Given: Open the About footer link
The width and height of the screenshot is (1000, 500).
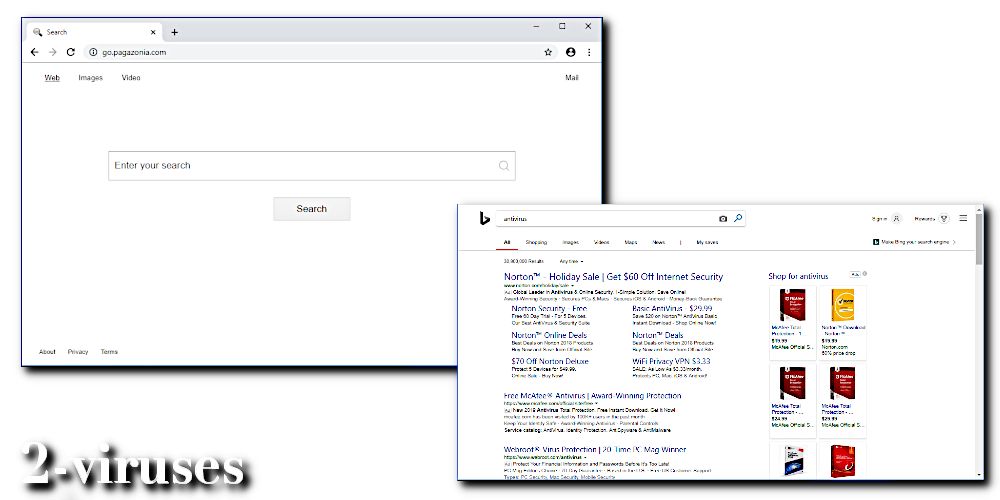Looking at the screenshot, I should [47, 352].
